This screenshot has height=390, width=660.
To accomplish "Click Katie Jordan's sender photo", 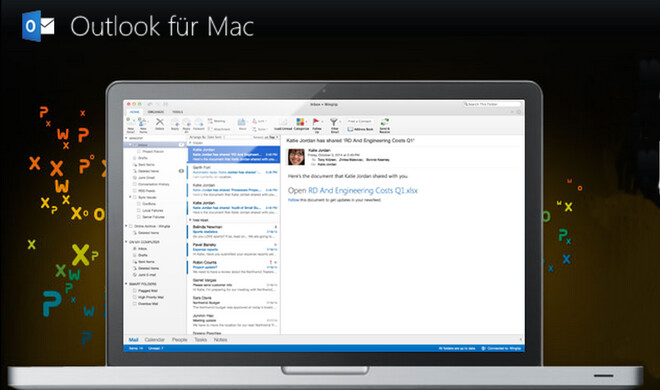I will (x=296, y=157).
